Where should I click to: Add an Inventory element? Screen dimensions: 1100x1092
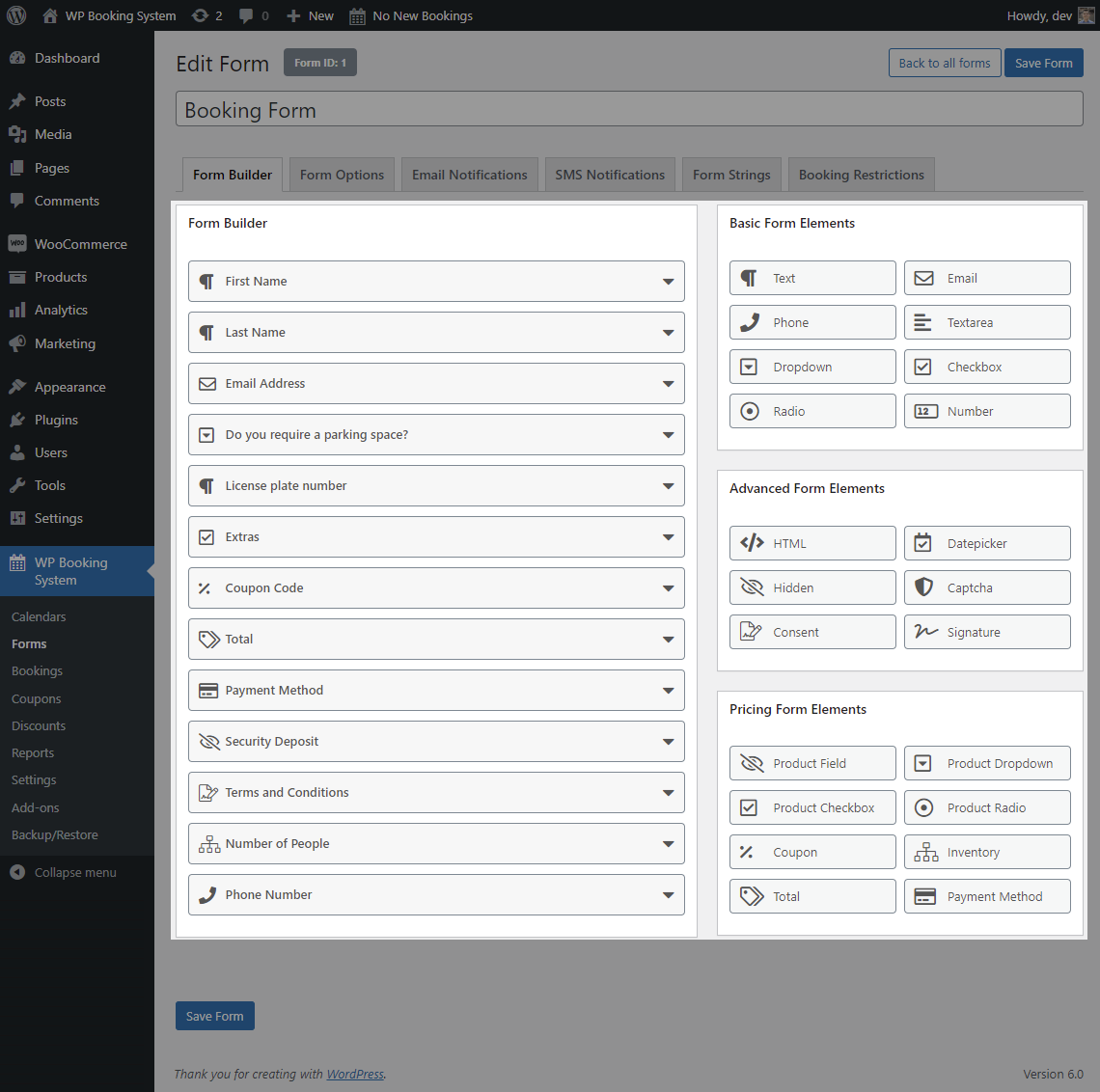click(x=987, y=852)
